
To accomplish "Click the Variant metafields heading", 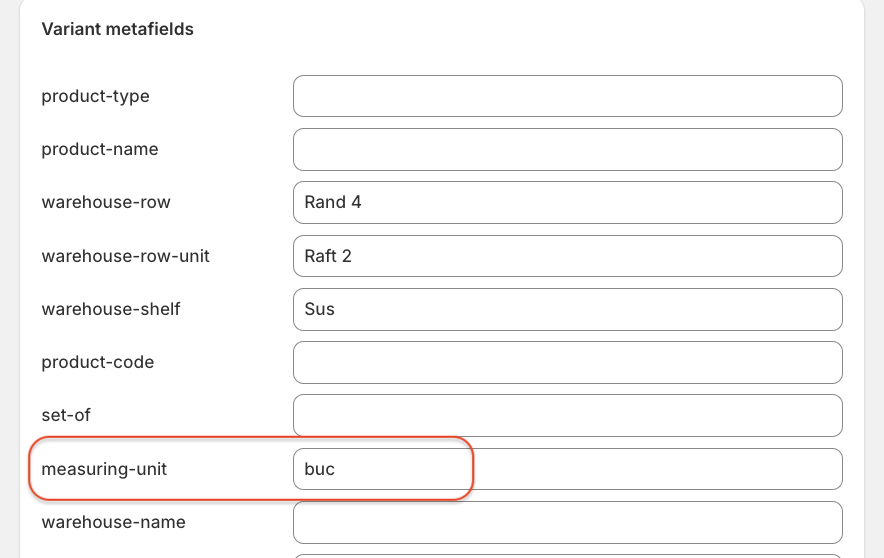I will tap(117, 29).
